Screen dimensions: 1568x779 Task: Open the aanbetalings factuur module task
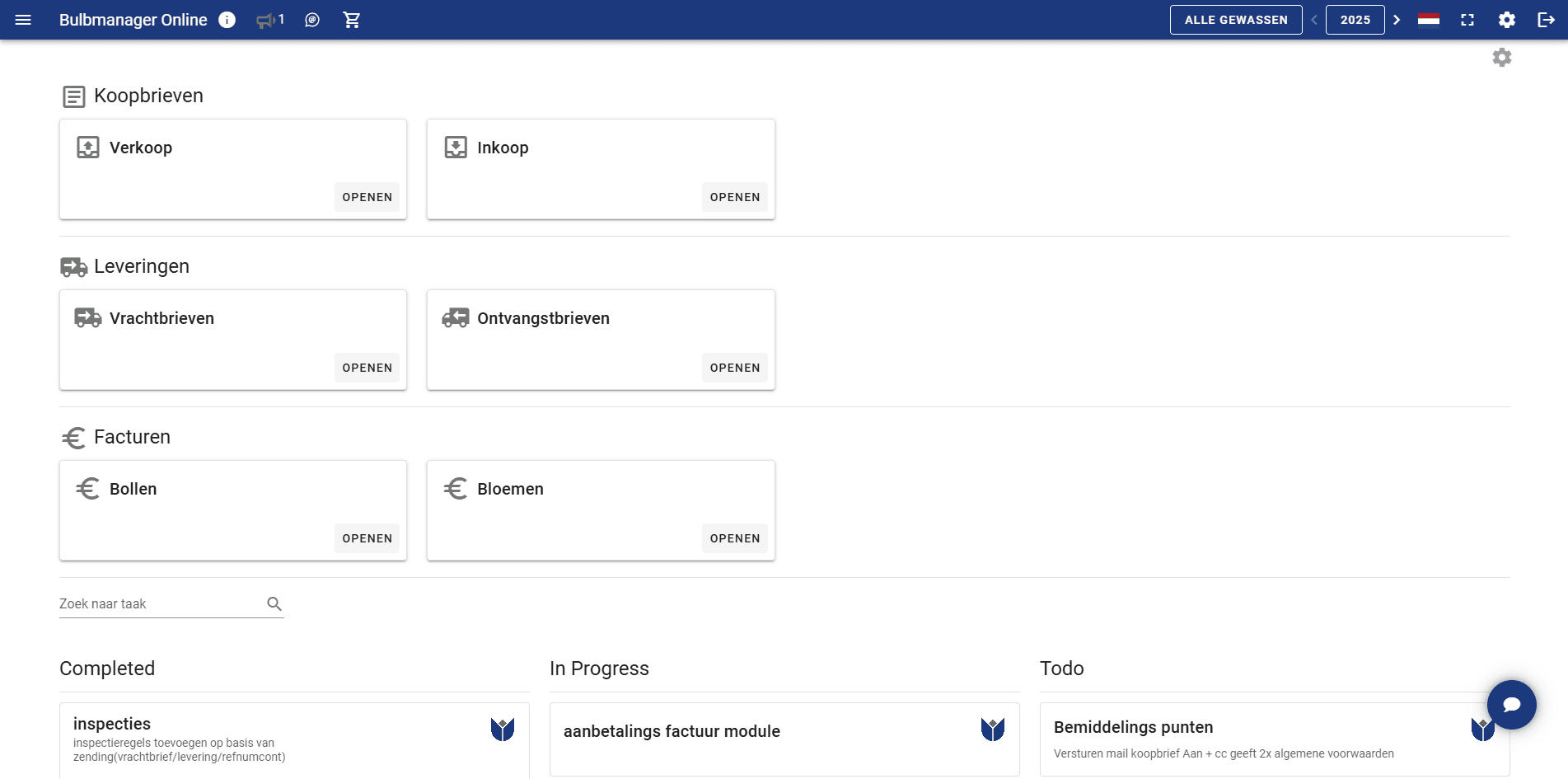click(x=672, y=731)
